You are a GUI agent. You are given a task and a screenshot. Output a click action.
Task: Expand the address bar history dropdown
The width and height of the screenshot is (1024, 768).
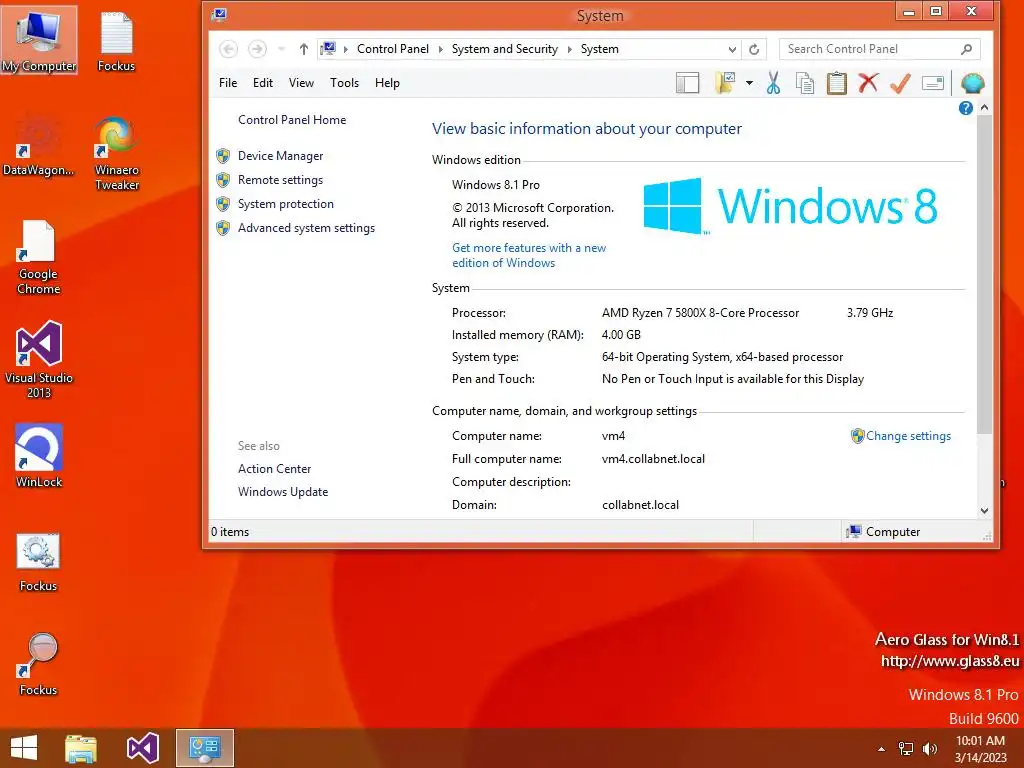(x=732, y=50)
